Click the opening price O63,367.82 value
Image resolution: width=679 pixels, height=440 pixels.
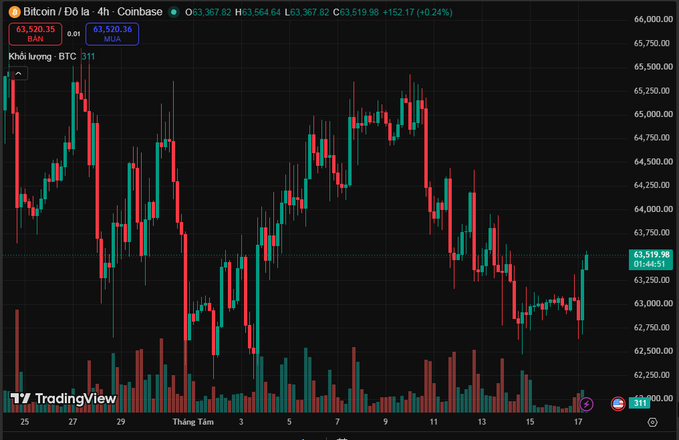(x=208, y=12)
